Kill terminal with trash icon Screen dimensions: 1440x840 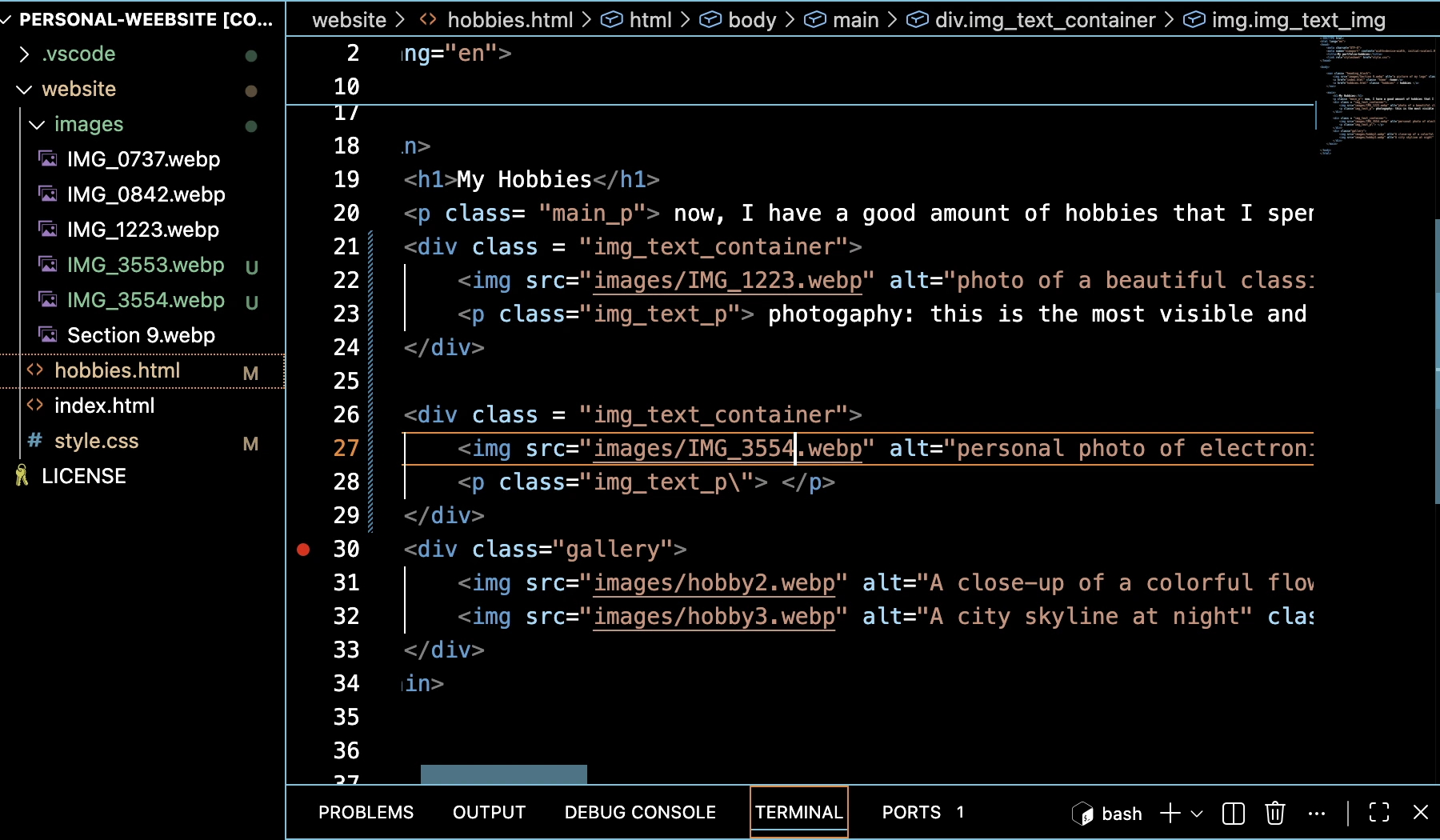click(x=1274, y=814)
